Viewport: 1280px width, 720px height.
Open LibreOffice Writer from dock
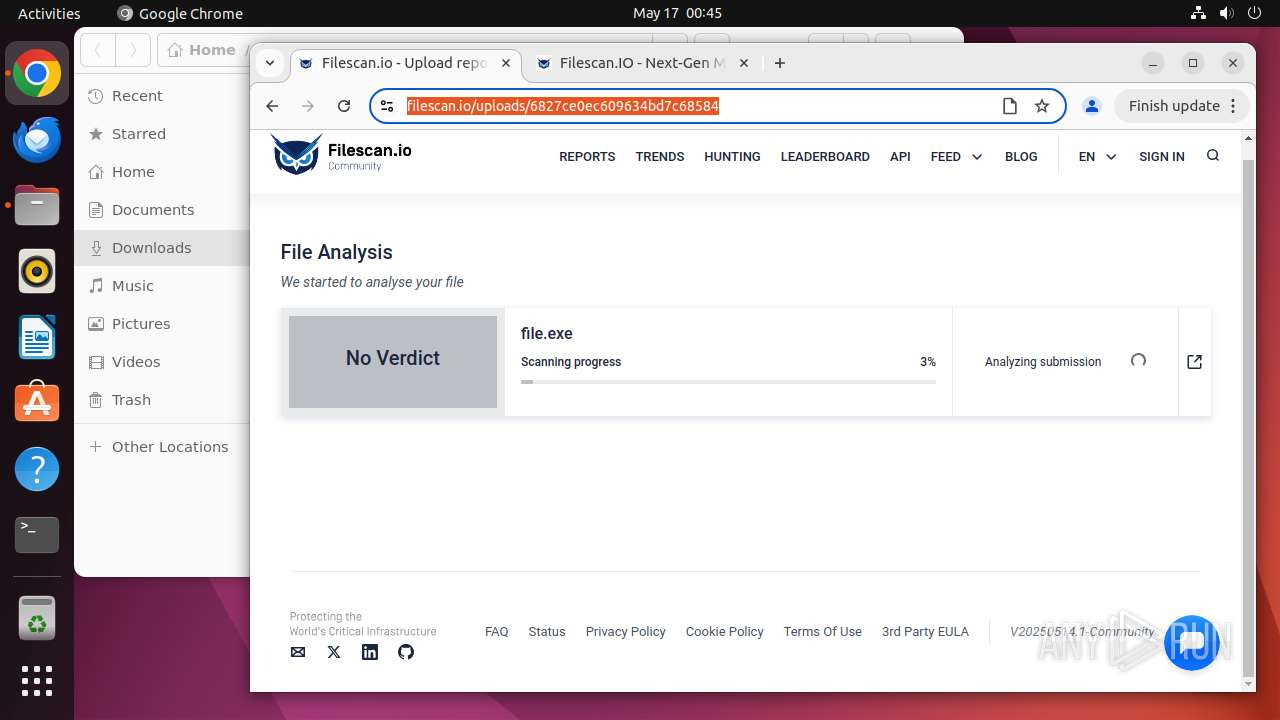[x=37, y=337]
